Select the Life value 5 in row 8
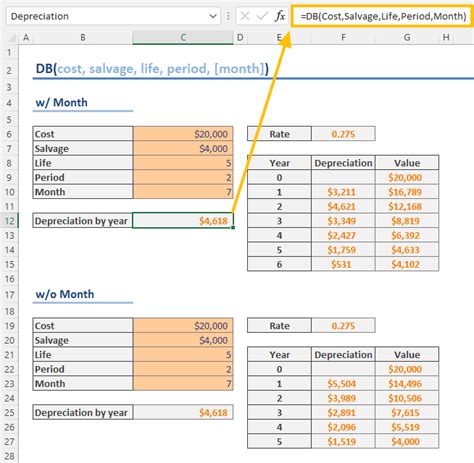This screenshot has height=463, width=474. (183, 163)
